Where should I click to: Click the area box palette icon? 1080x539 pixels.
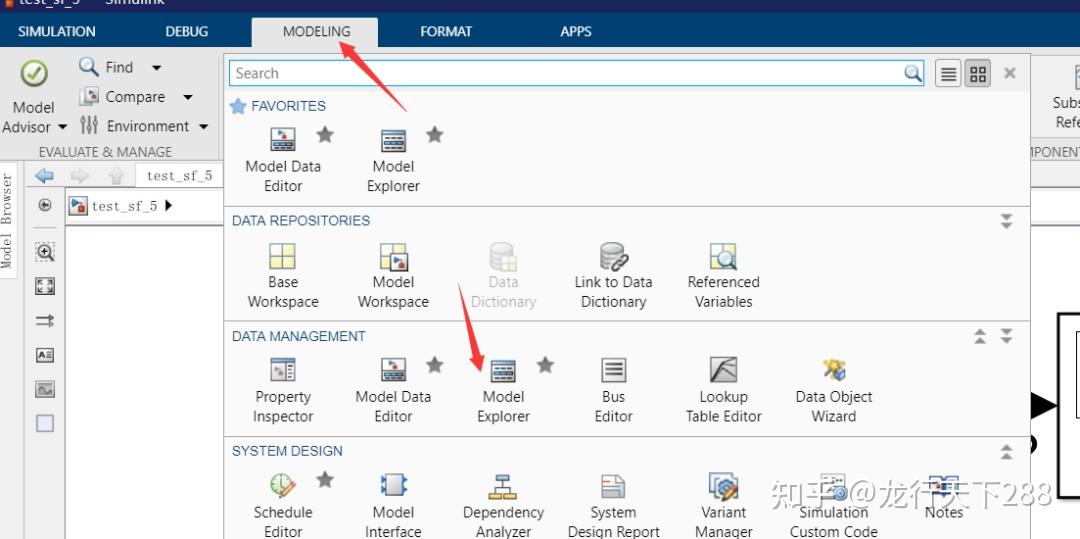pos(45,423)
